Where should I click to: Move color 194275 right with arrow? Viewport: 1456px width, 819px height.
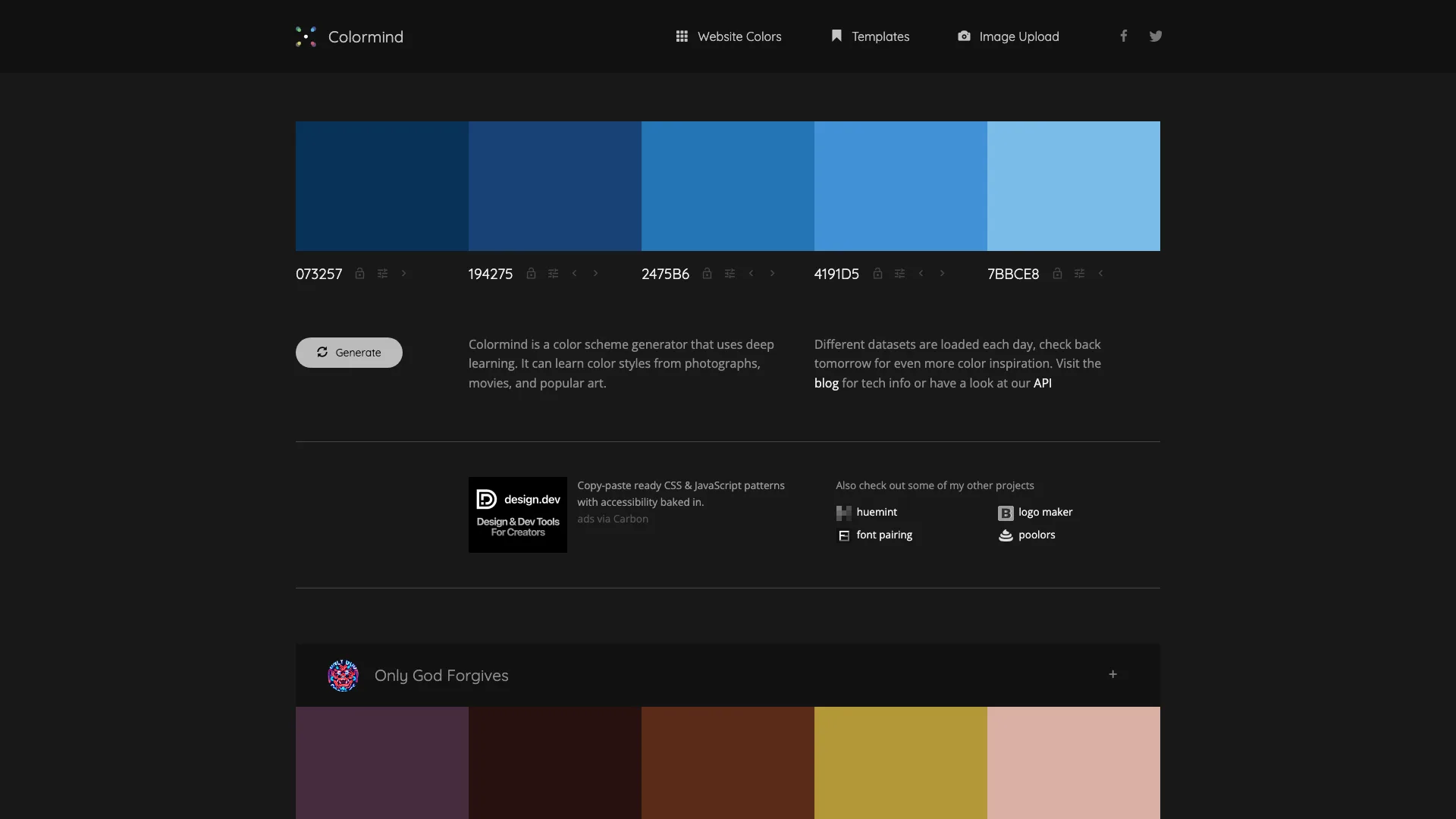click(x=595, y=273)
